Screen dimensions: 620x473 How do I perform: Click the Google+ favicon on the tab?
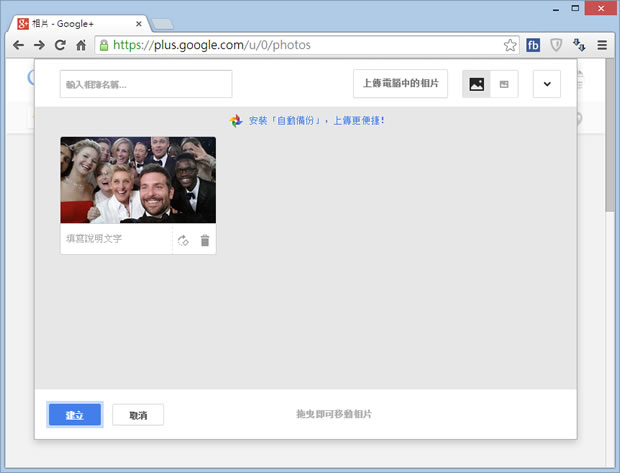pyautogui.click(x=23, y=24)
